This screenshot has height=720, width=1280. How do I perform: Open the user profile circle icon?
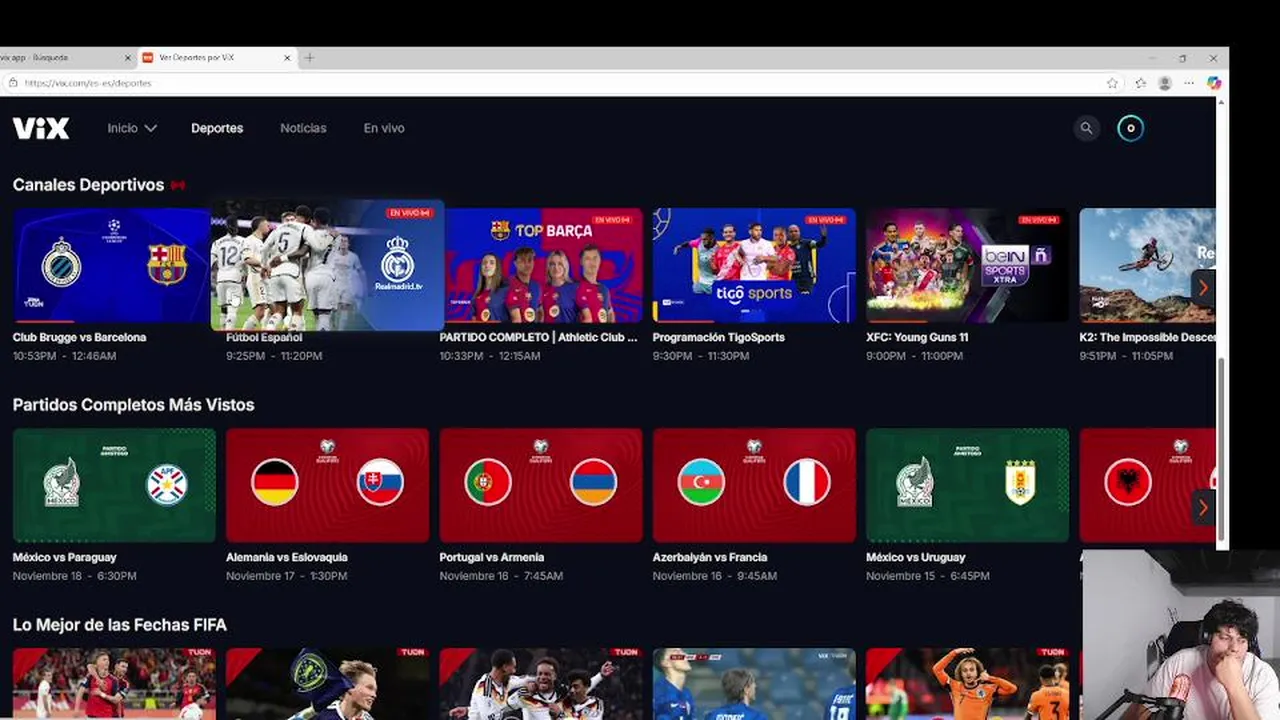click(1130, 128)
